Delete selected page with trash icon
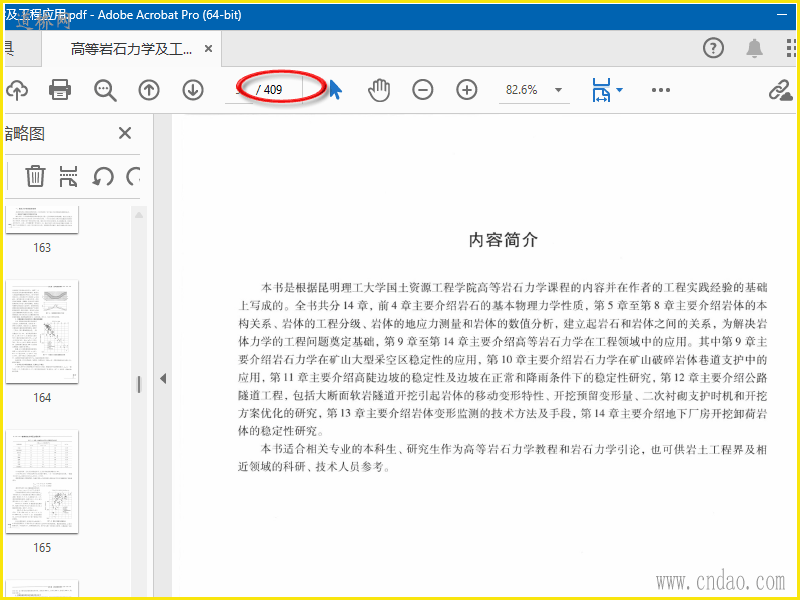The width and height of the screenshot is (800, 600). [x=35, y=176]
